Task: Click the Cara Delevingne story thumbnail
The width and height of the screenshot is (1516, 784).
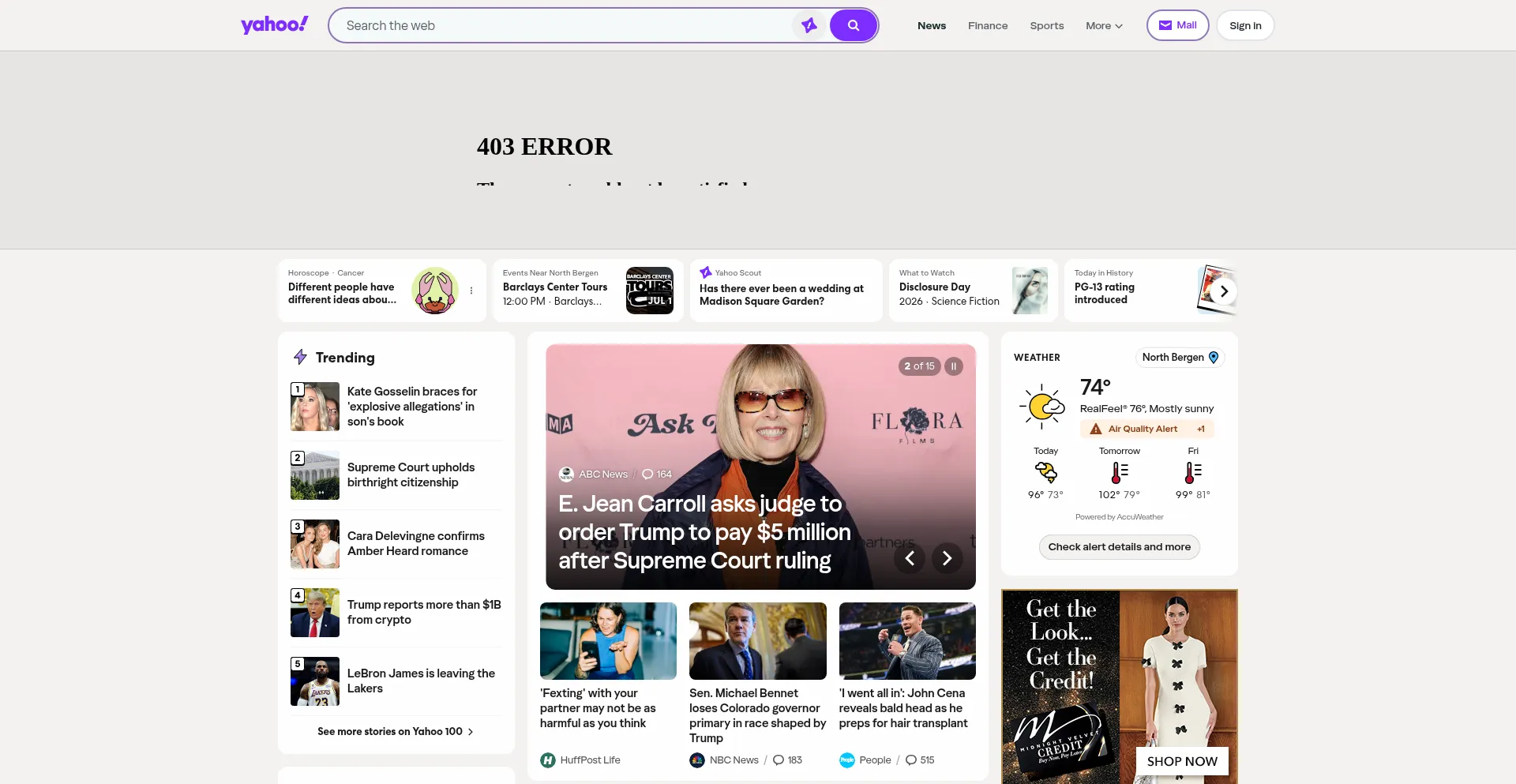Action: 315,544
